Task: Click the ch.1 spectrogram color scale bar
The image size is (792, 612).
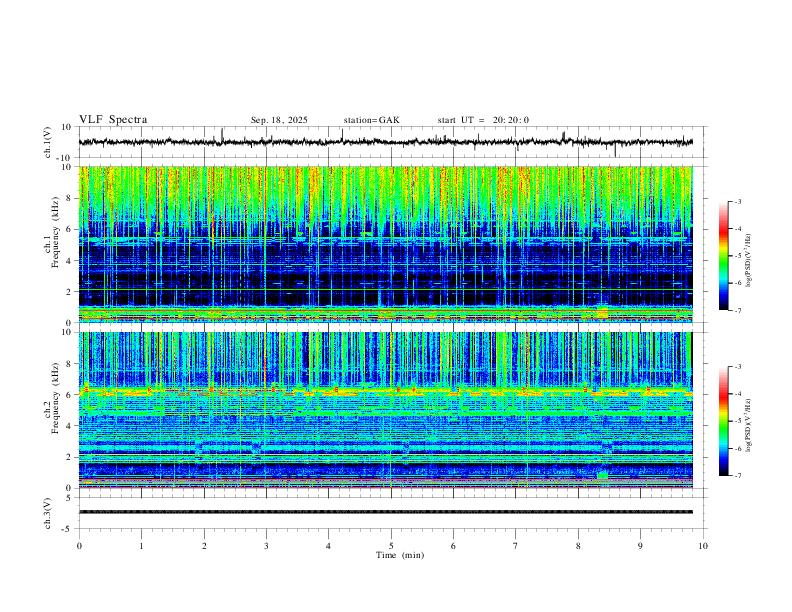Action: click(x=724, y=256)
